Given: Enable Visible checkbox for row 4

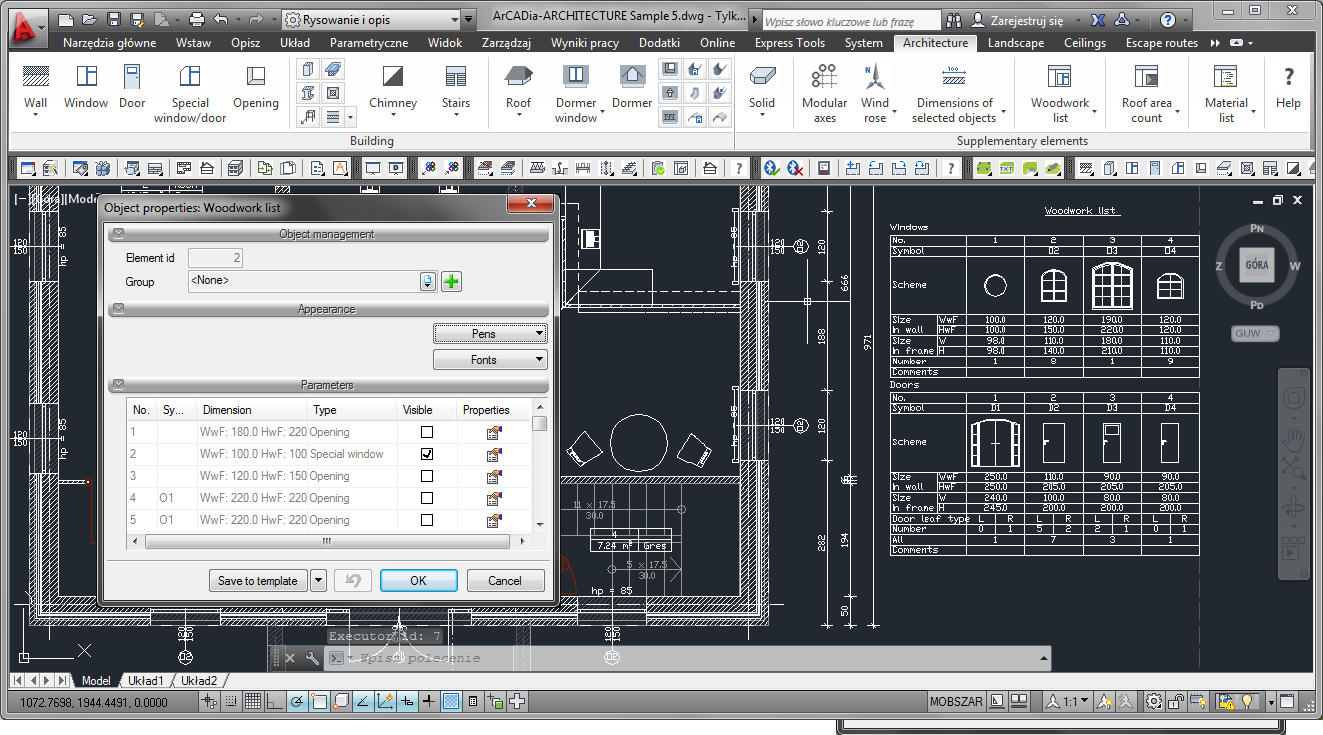Looking at the screenshot, I should click(427, 498).
